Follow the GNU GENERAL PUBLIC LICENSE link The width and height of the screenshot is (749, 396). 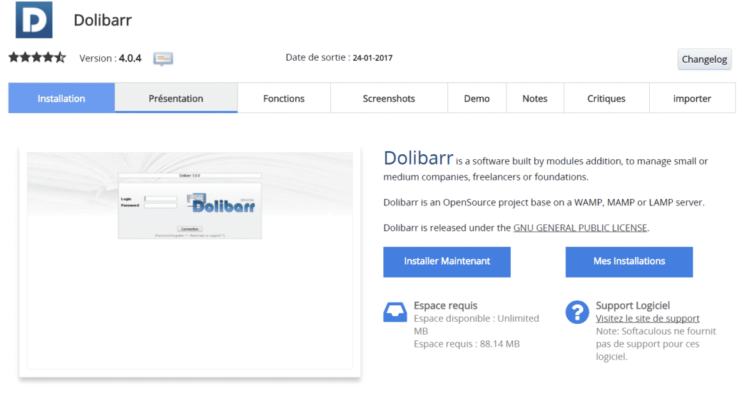point(580,228)
